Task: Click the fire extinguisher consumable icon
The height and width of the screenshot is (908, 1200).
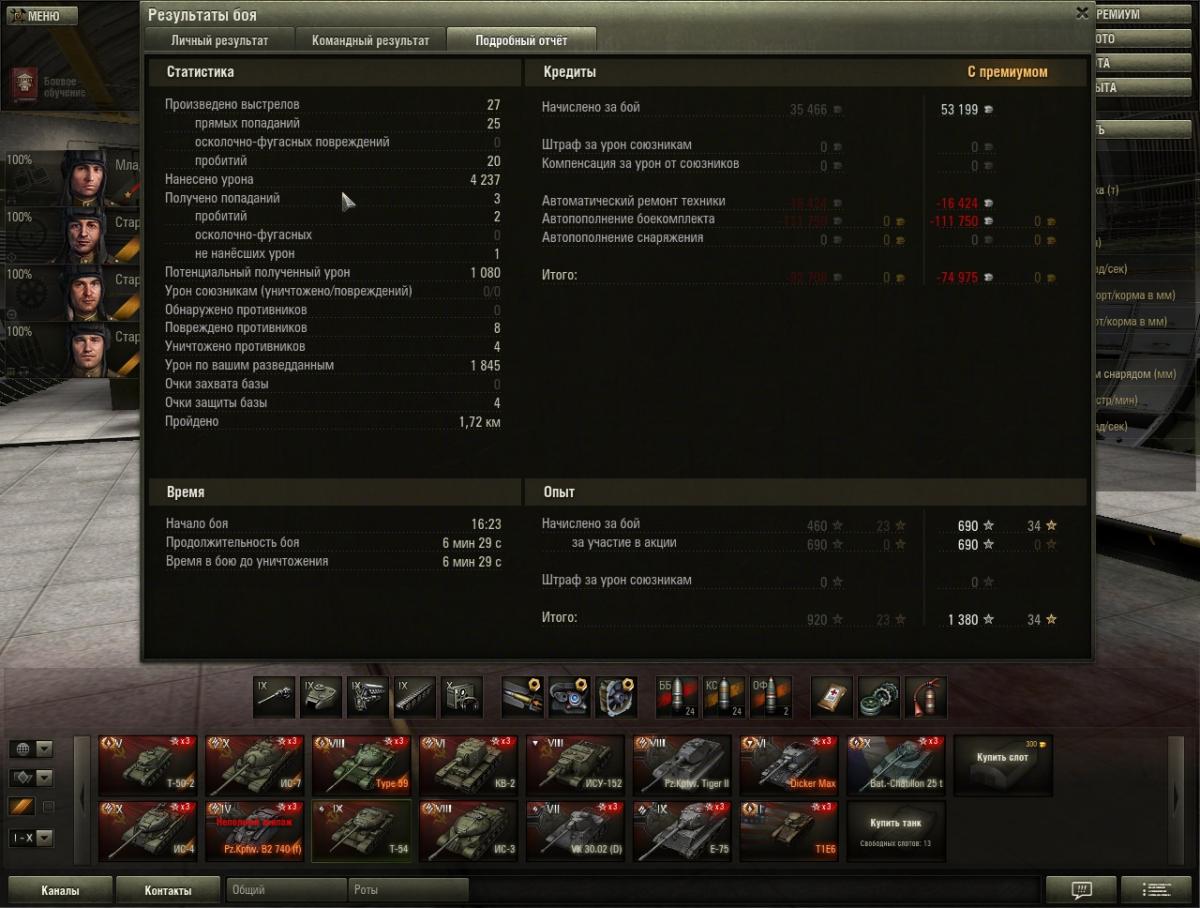Action: tap(925, 697)
